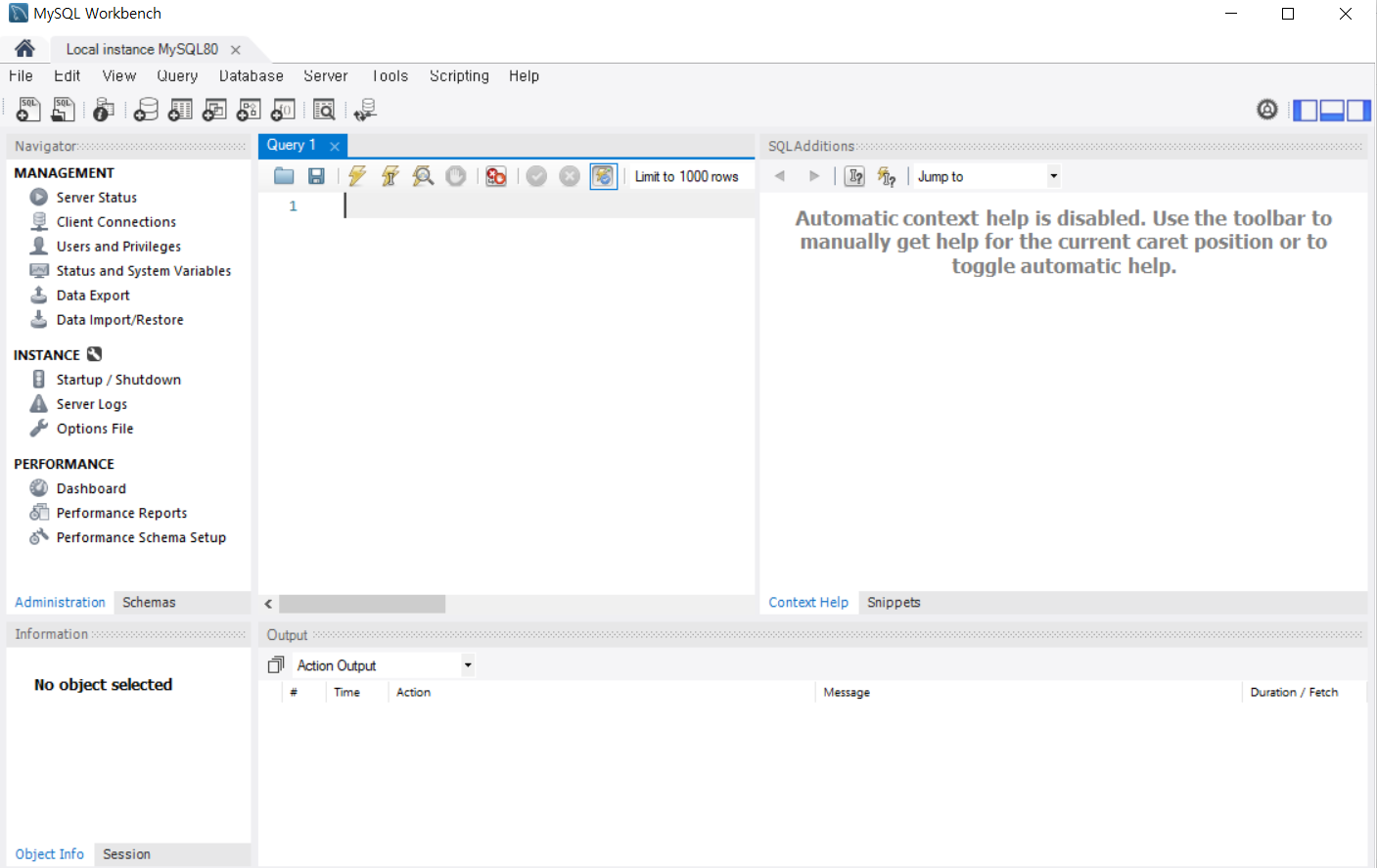The height and width of the screenshot is (868, 1377).
Task: Close the Query 1 tab
Action: 335,146
